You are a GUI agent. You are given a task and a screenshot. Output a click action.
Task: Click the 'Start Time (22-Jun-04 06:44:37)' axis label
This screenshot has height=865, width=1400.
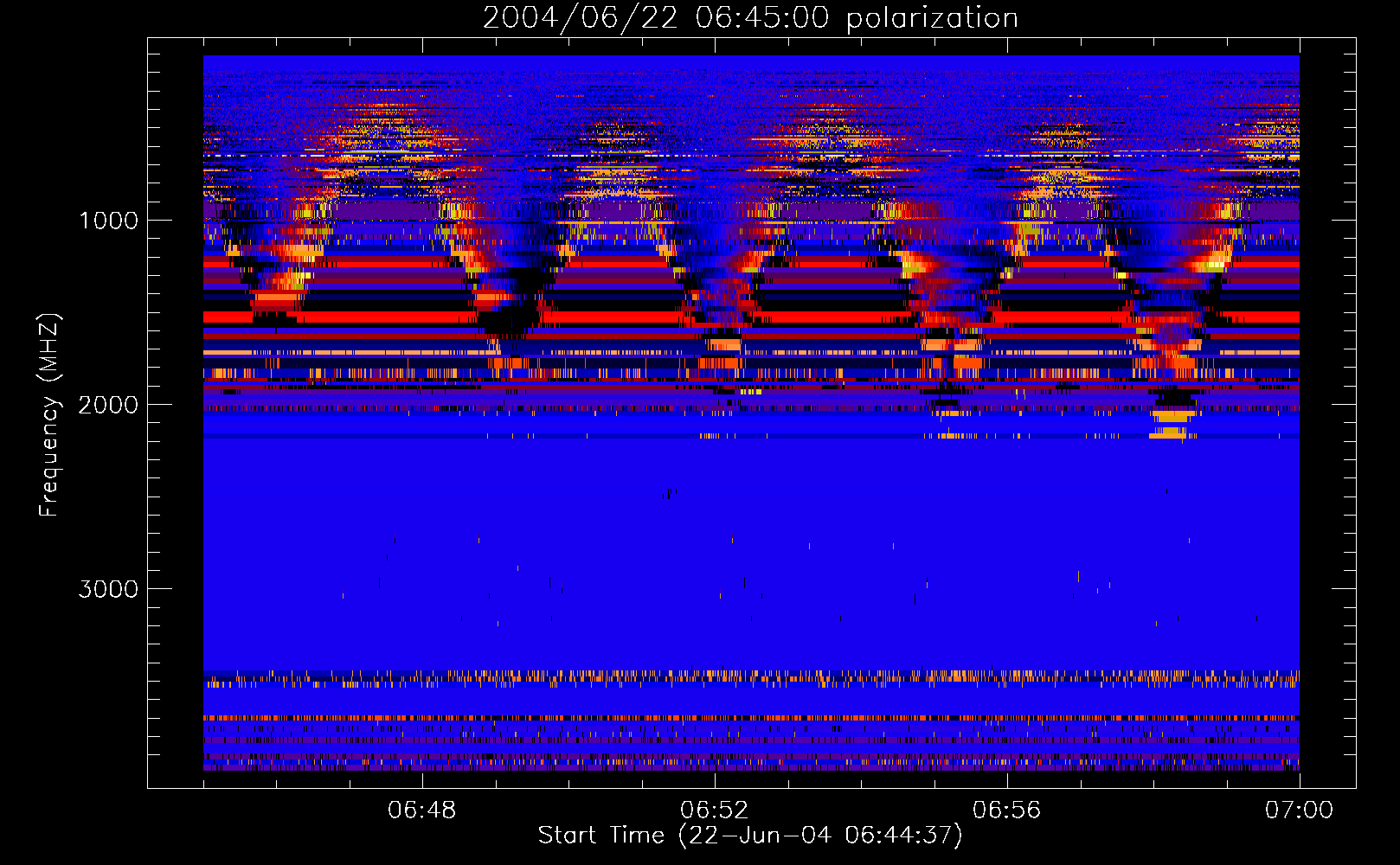click(750, 836)
